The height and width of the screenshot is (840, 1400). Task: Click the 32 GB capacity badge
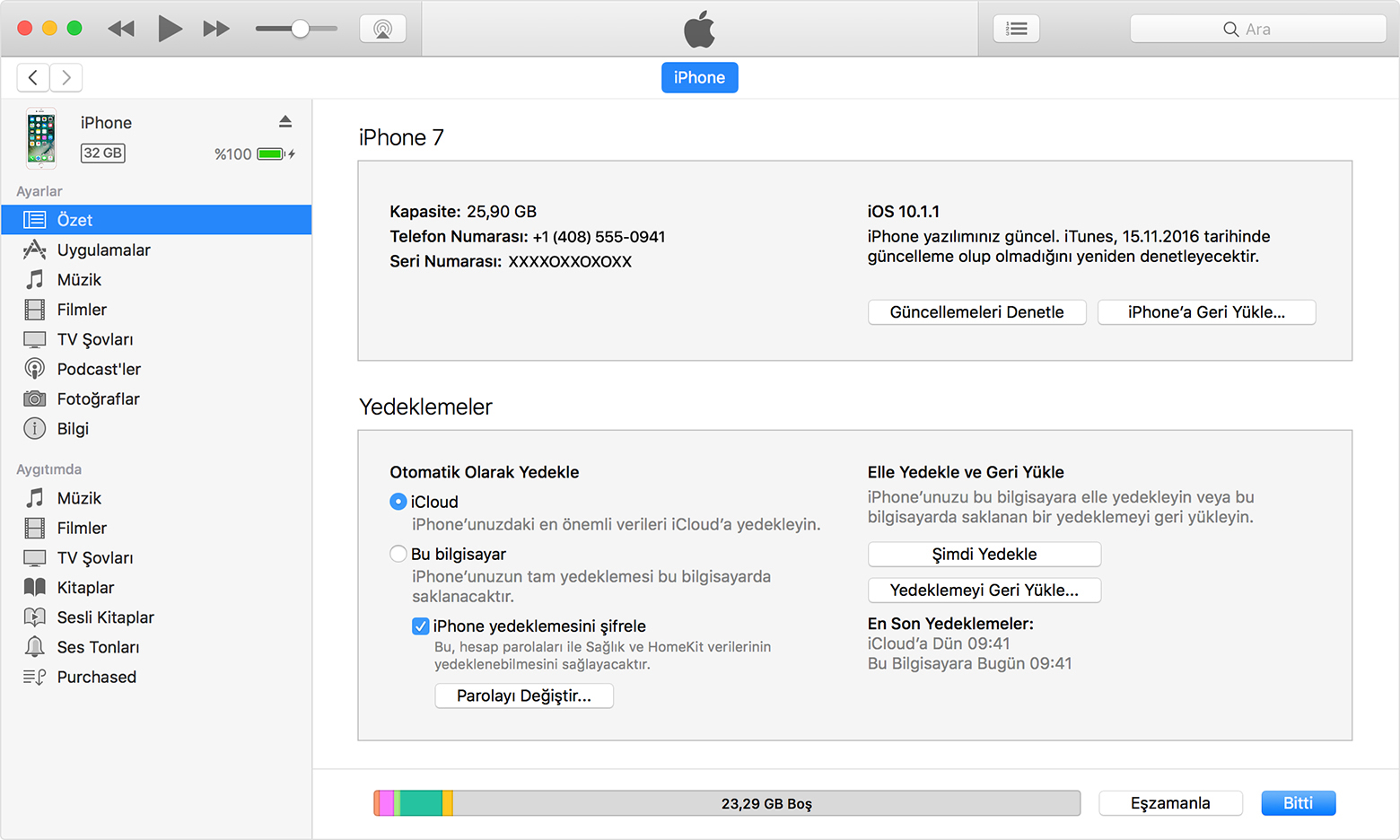103,153
